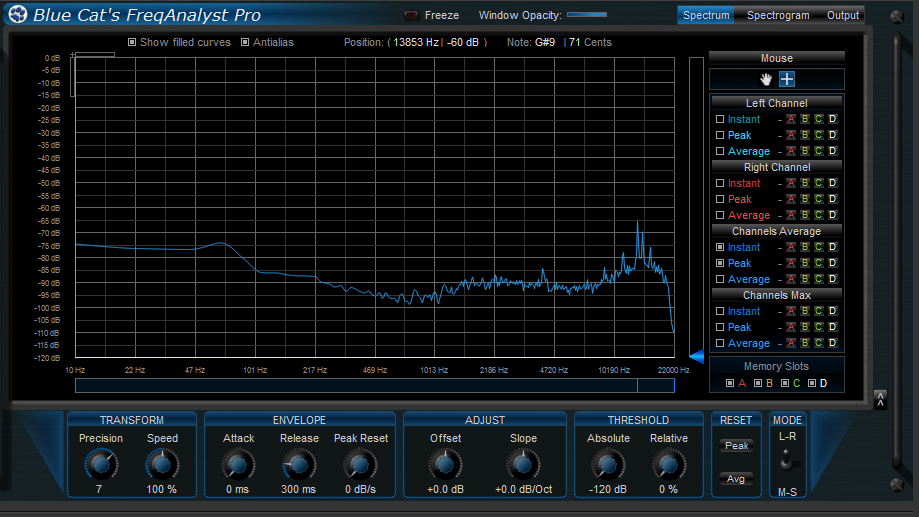Toggle memory slot D visibility
Viewport: 919px width, 517px height.
point(812,383)
